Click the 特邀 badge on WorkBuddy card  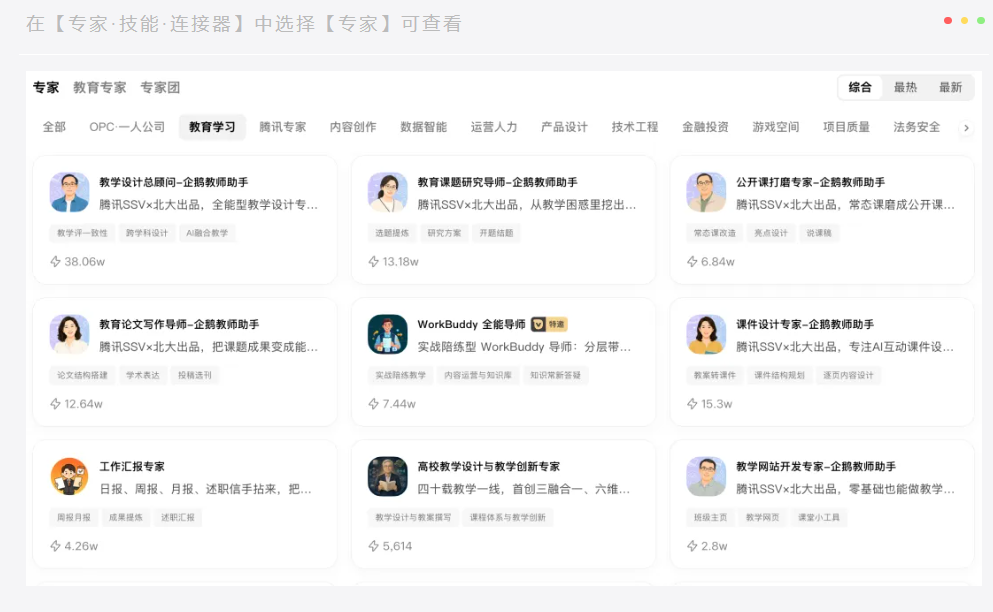(549, 324)
